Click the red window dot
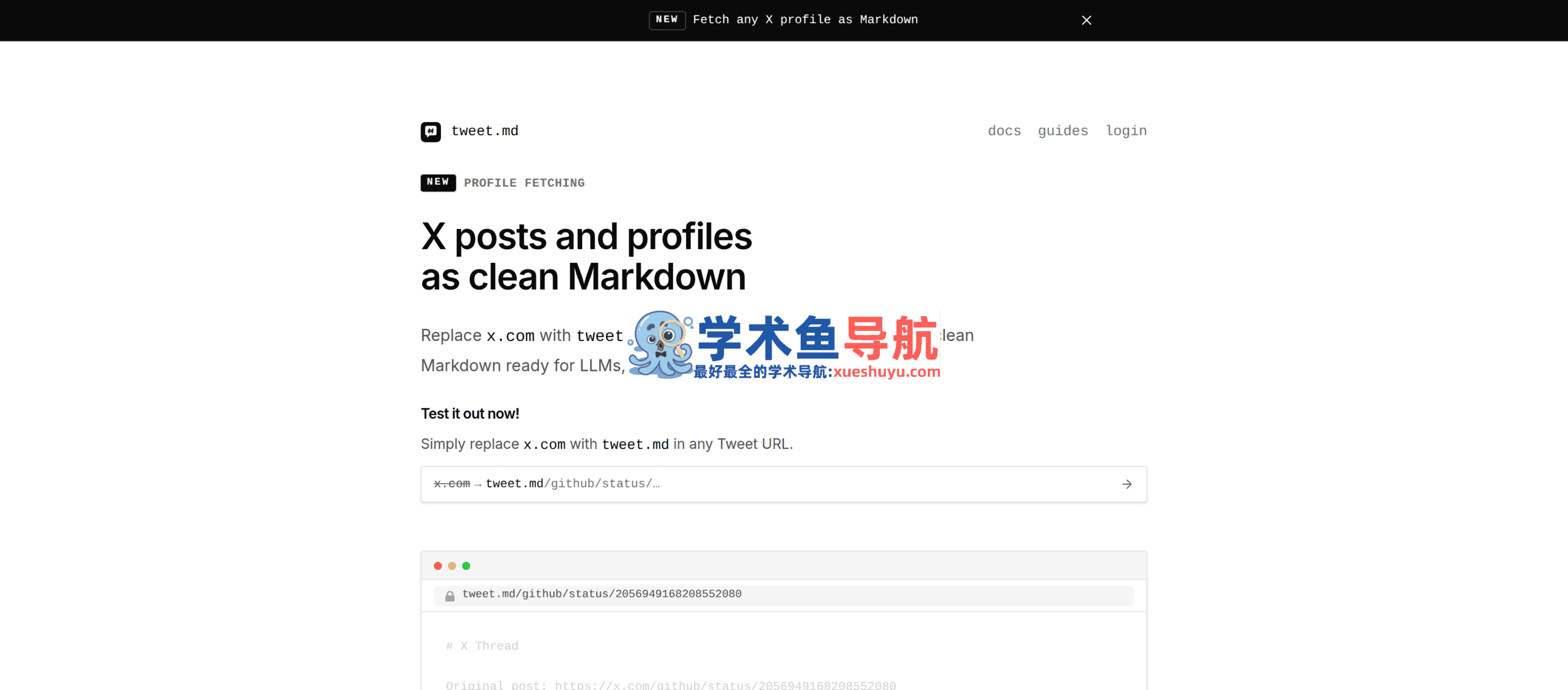This screenshot has height=690, width=1568. 437,566
